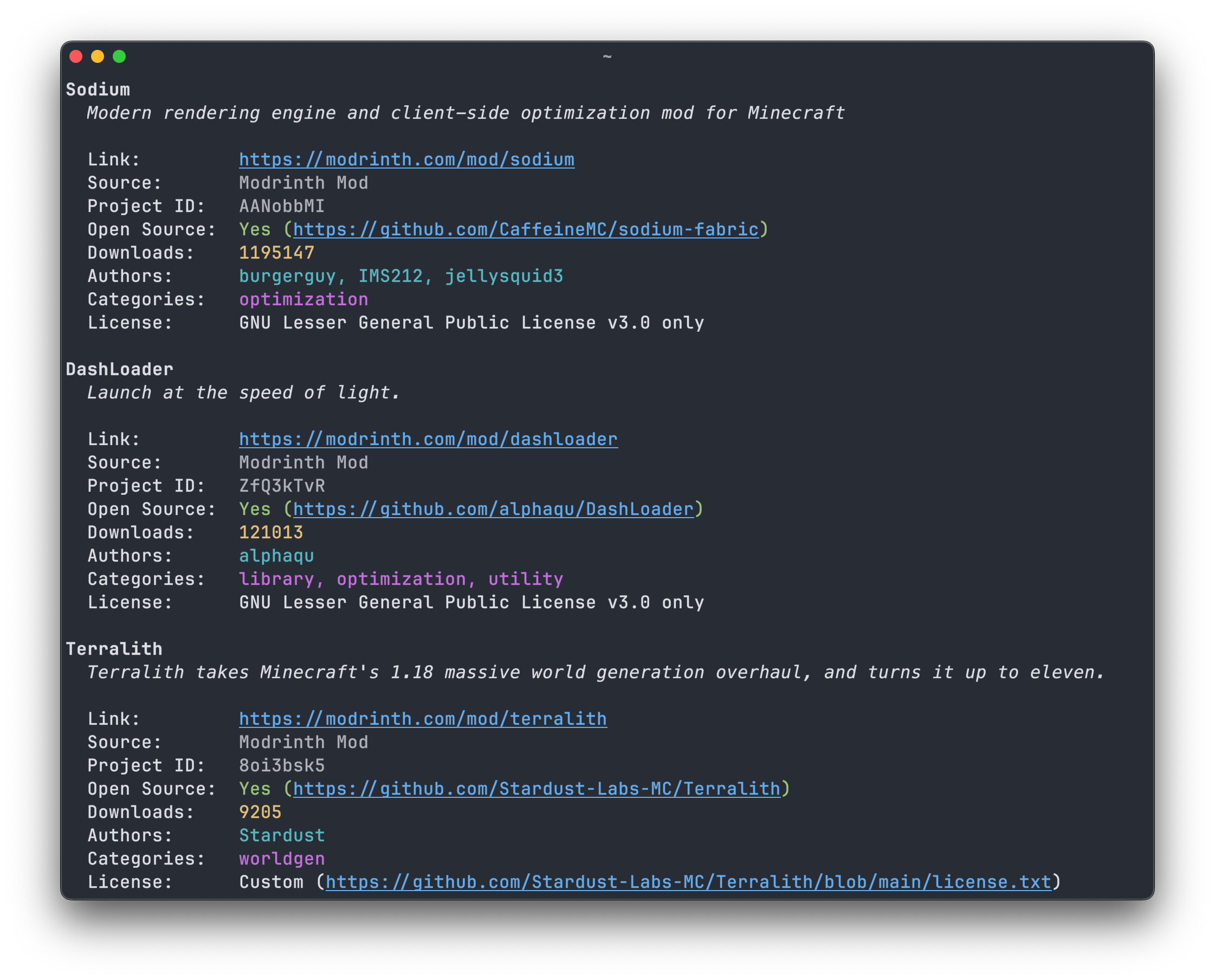Open the Sodium Modrinth link
Viewport: 1215px width, 980px height.
[406, 160]
